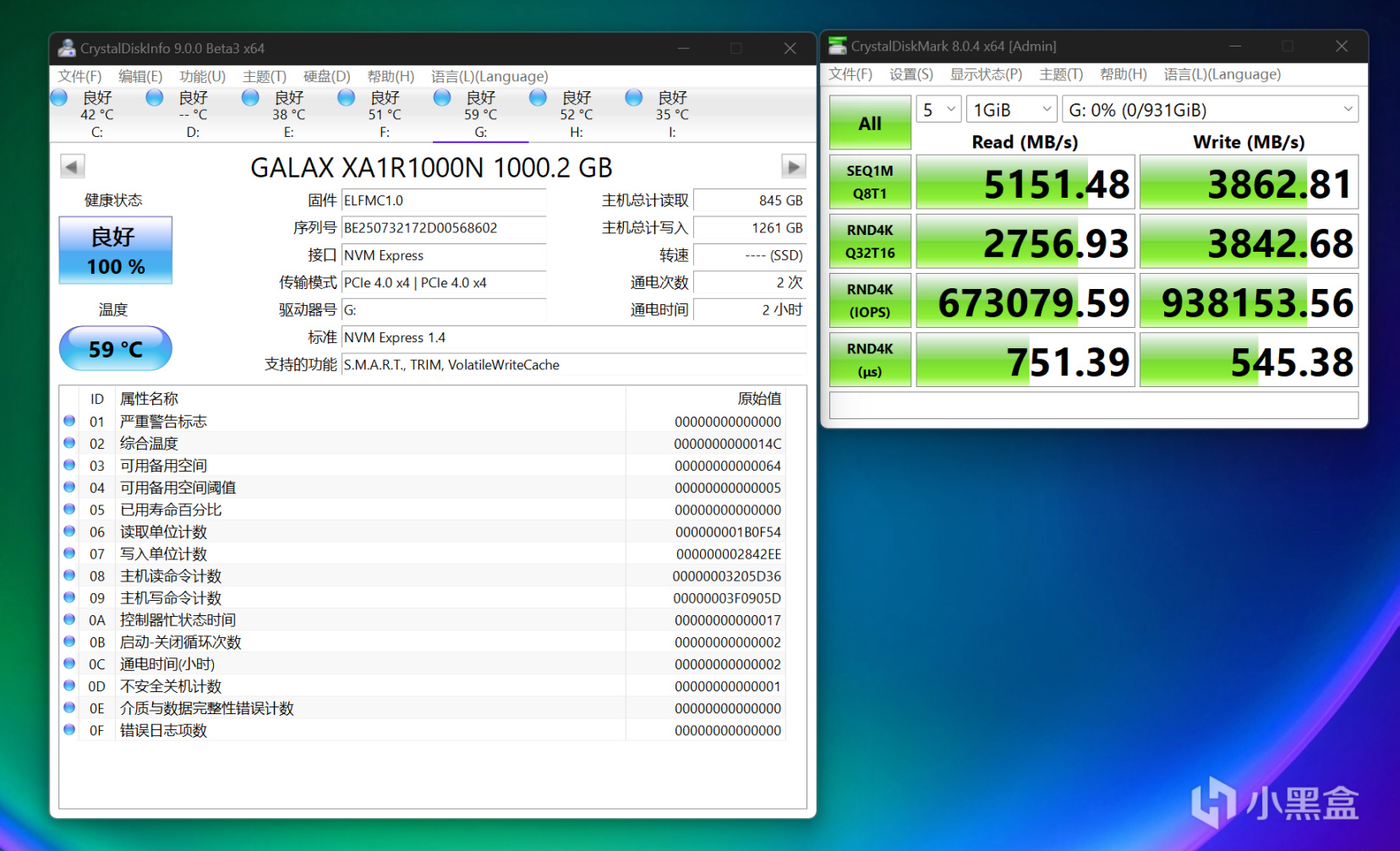
Task: Open test count dropdown showing 5
Action: pyautogui.click(x=938, y=110)
